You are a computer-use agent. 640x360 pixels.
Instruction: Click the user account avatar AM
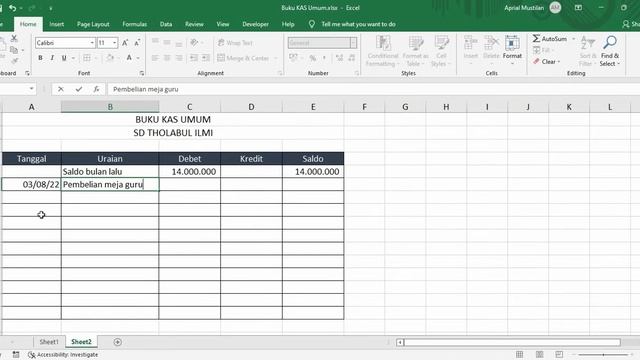pos(555,8)
